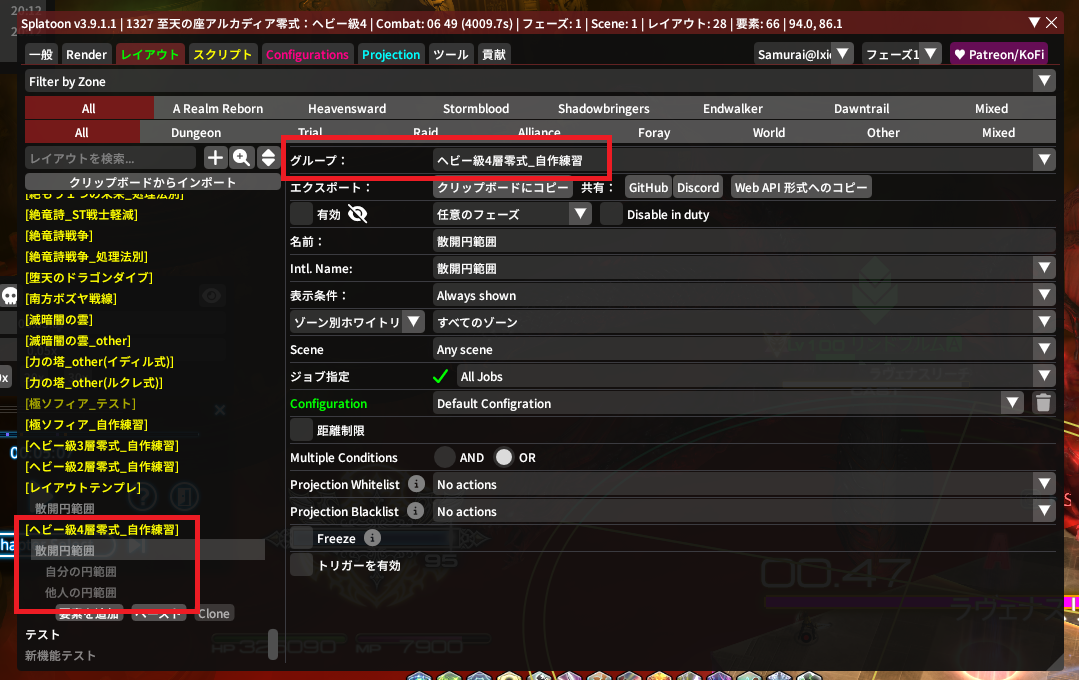Switch to the スクリプト tab
The height and width of the screenshot is (680, 1079).
(222, 54)
